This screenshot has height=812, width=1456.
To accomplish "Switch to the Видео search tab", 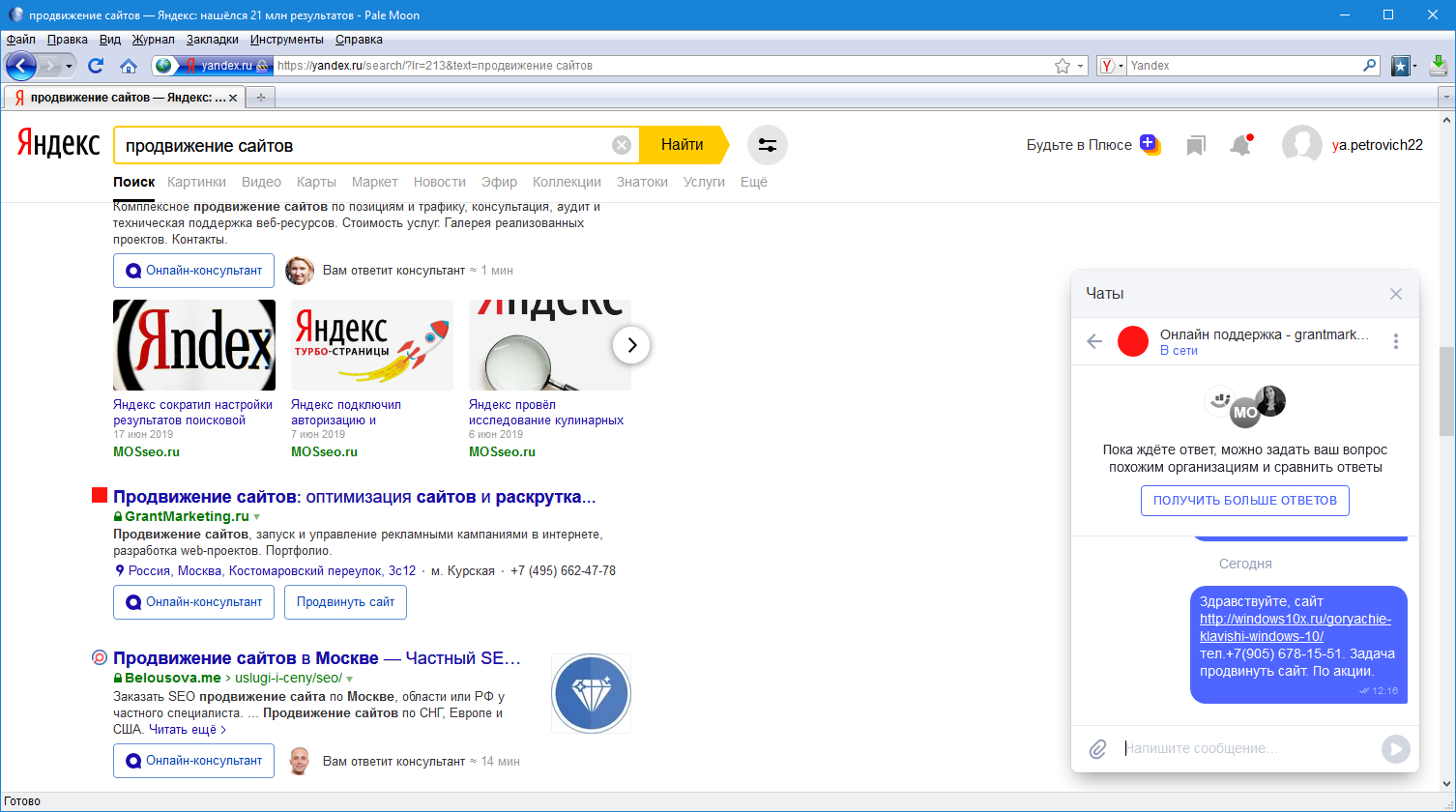I will tap(261, 182).
